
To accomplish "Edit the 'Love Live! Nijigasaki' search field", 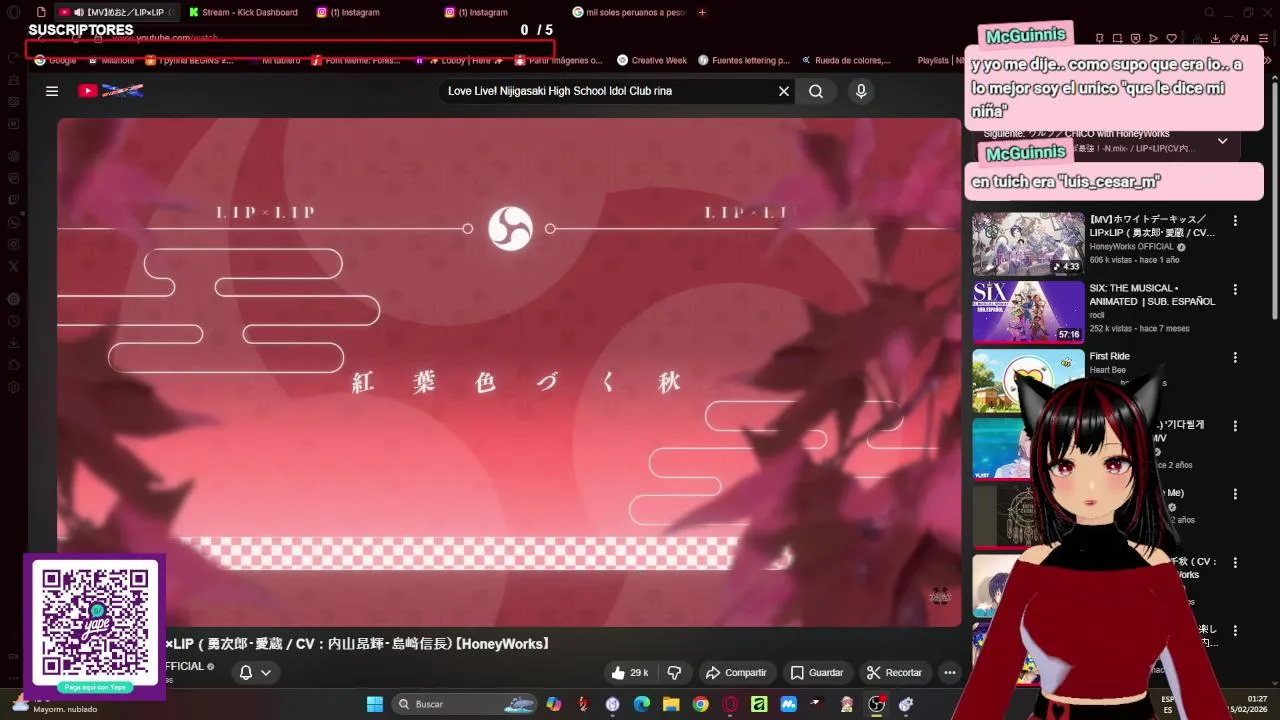I will pyautogui.click(x=607, y=91).
